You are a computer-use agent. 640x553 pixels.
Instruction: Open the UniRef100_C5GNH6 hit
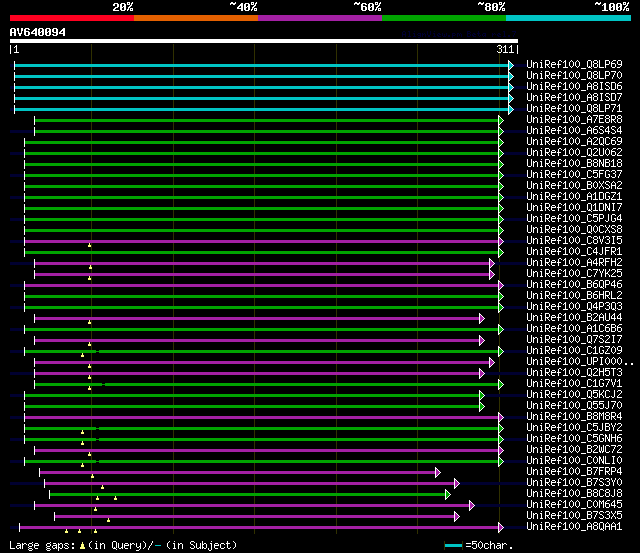tap(574, 439)
